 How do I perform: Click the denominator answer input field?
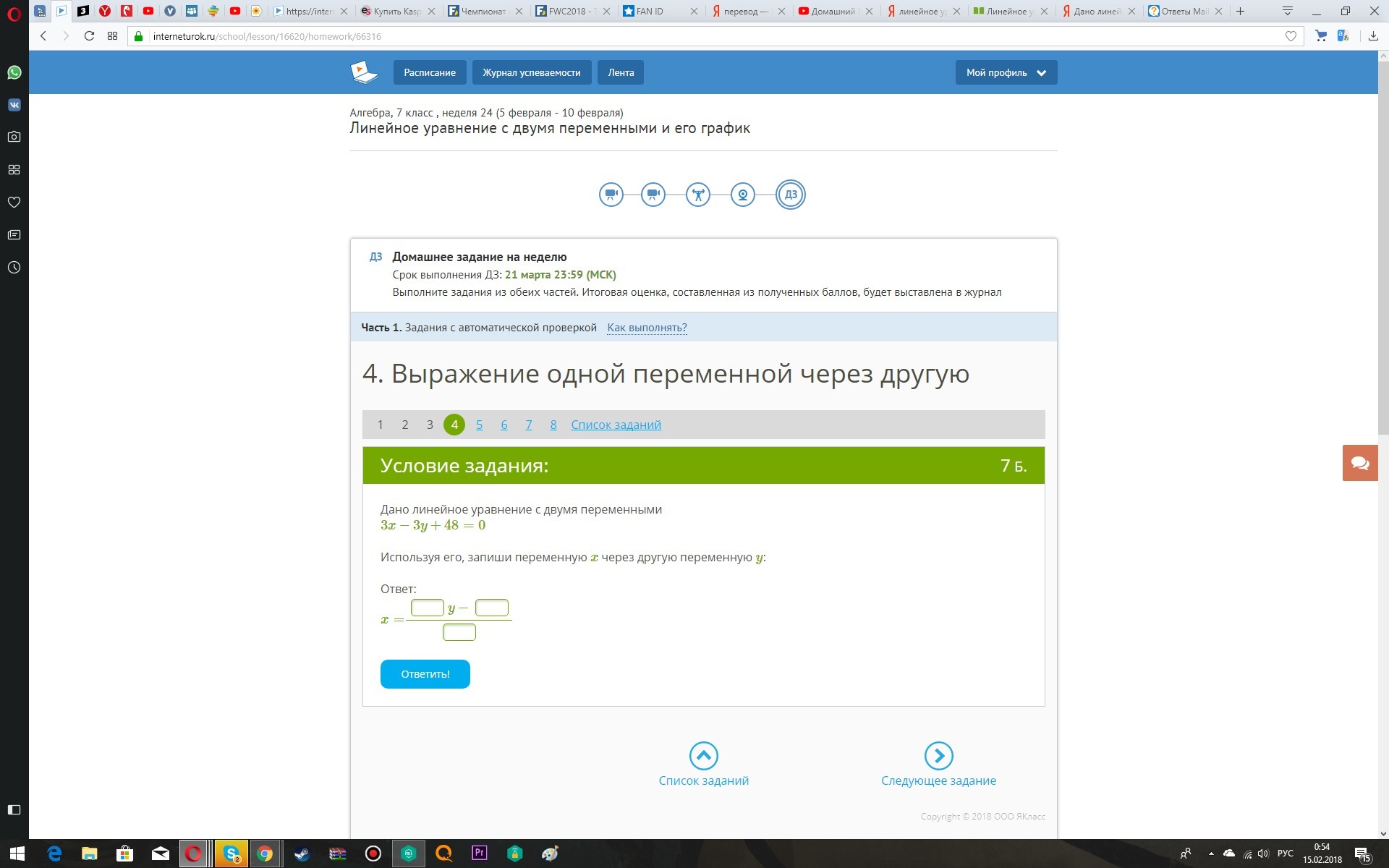459,633
